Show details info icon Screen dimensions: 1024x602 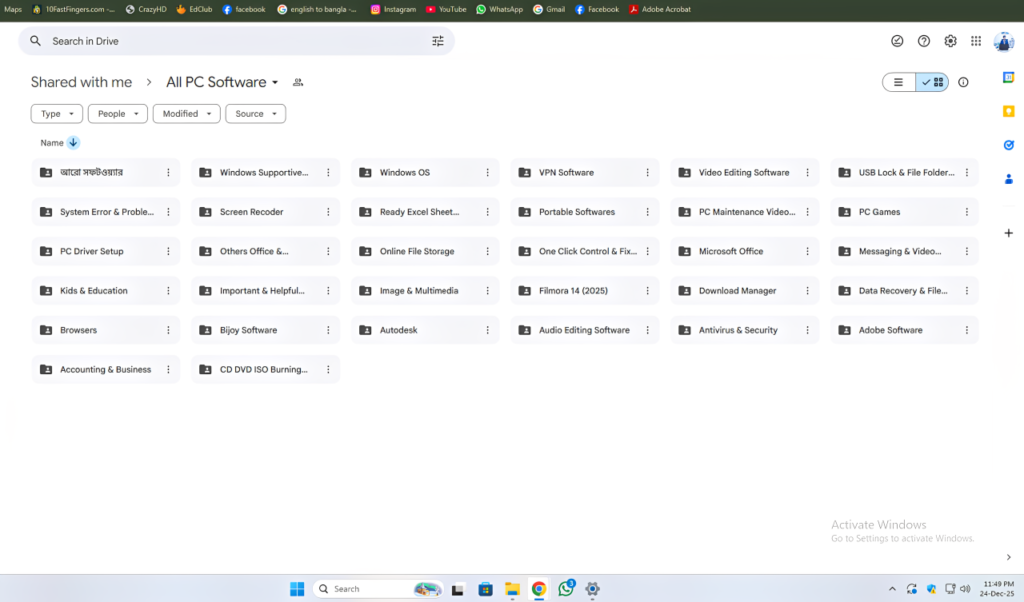(x=963, y=82)
